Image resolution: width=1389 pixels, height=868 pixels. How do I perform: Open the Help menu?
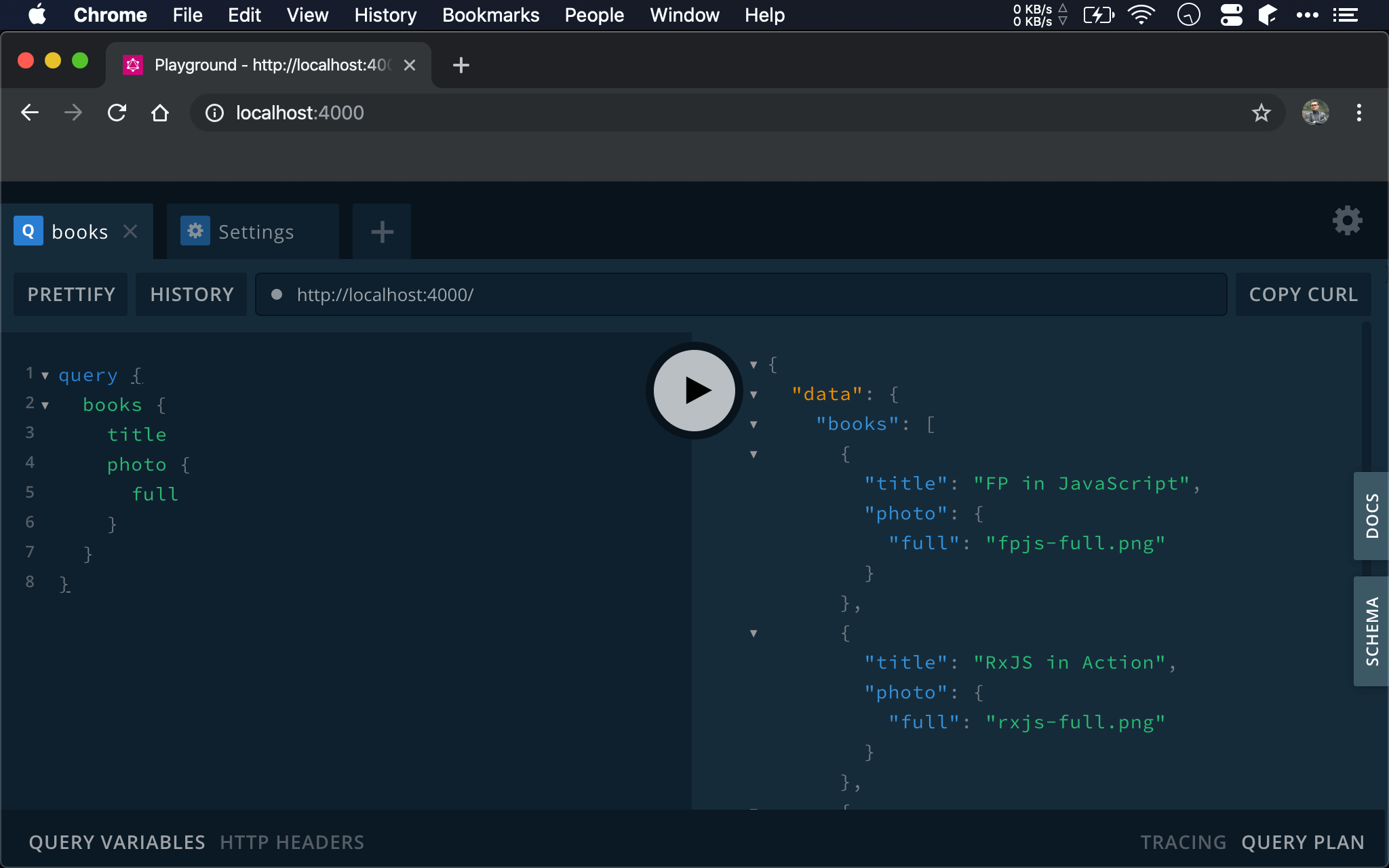764,15
